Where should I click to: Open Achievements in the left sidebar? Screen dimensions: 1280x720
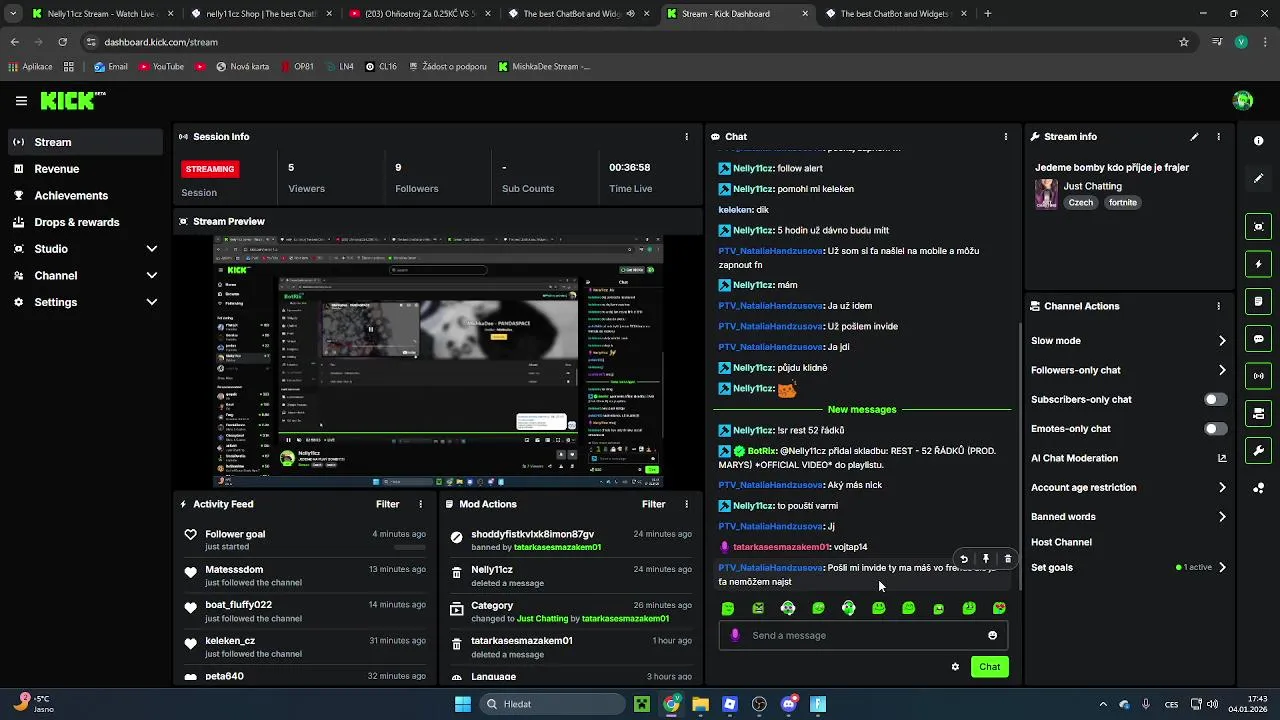(85, 196)
